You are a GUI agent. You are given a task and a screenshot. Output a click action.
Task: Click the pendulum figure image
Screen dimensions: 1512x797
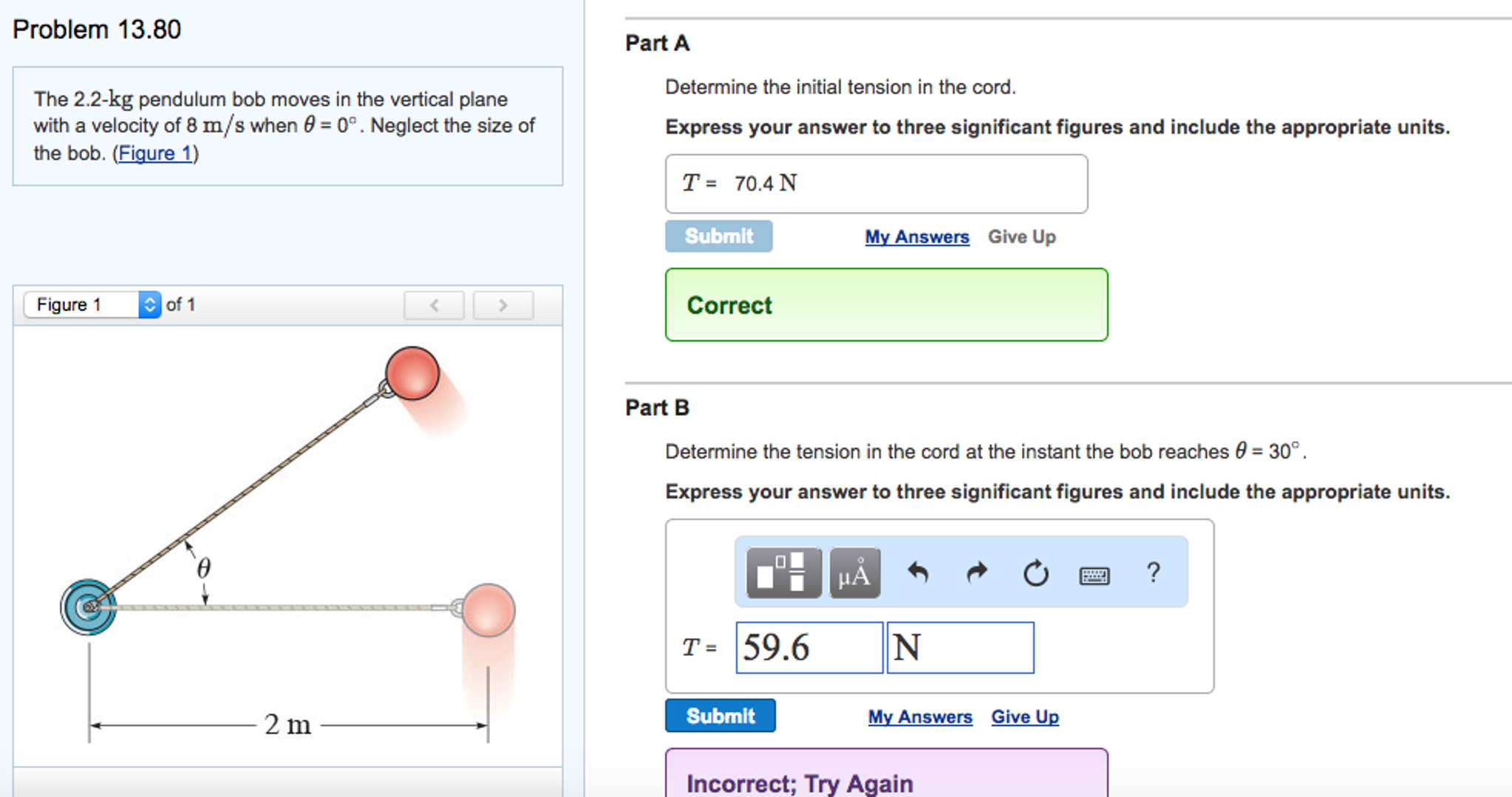tap(287, 545)
